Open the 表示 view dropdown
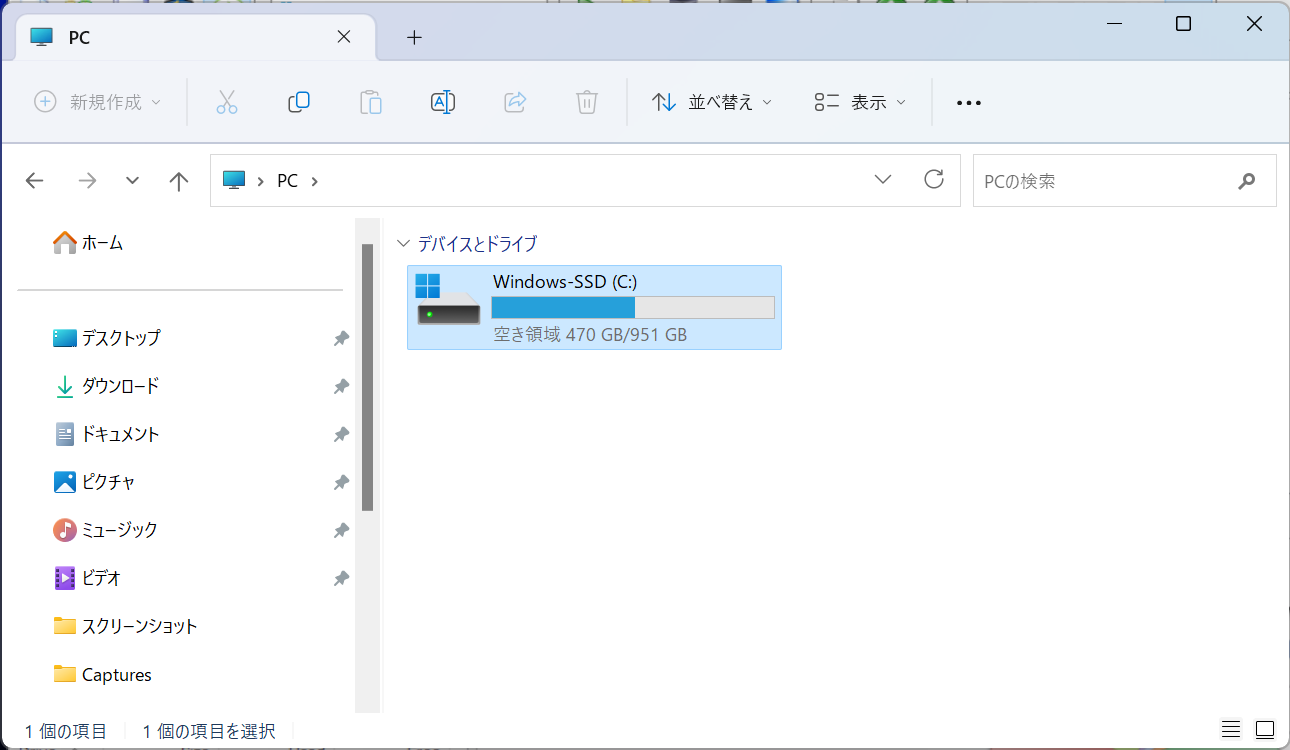Screen dimensions: 1290x750 tap(860, 102)
